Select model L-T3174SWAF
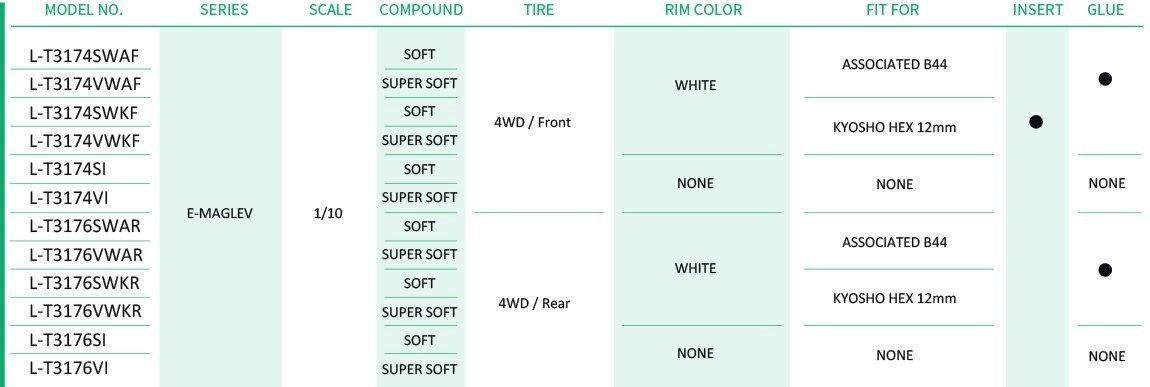The height and width of the screenshot is (387, 1150). click(x=84, y=56)
